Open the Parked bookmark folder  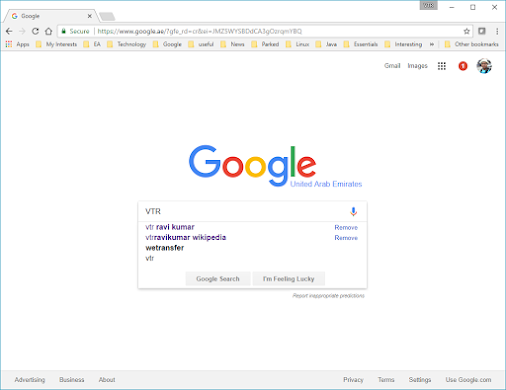265,44
